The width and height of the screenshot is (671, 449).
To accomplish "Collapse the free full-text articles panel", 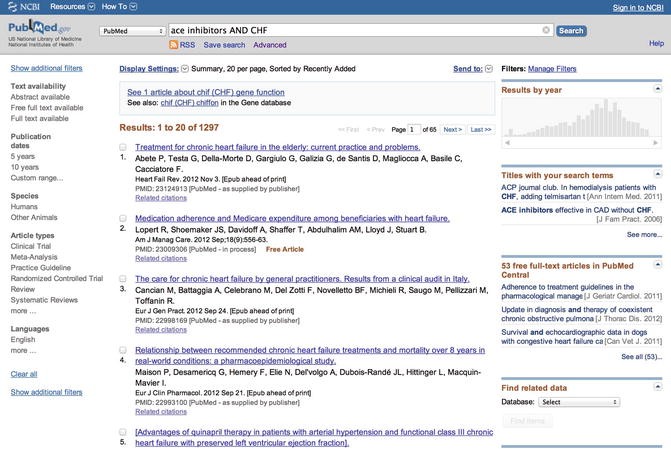I will (x=657, y=265).
